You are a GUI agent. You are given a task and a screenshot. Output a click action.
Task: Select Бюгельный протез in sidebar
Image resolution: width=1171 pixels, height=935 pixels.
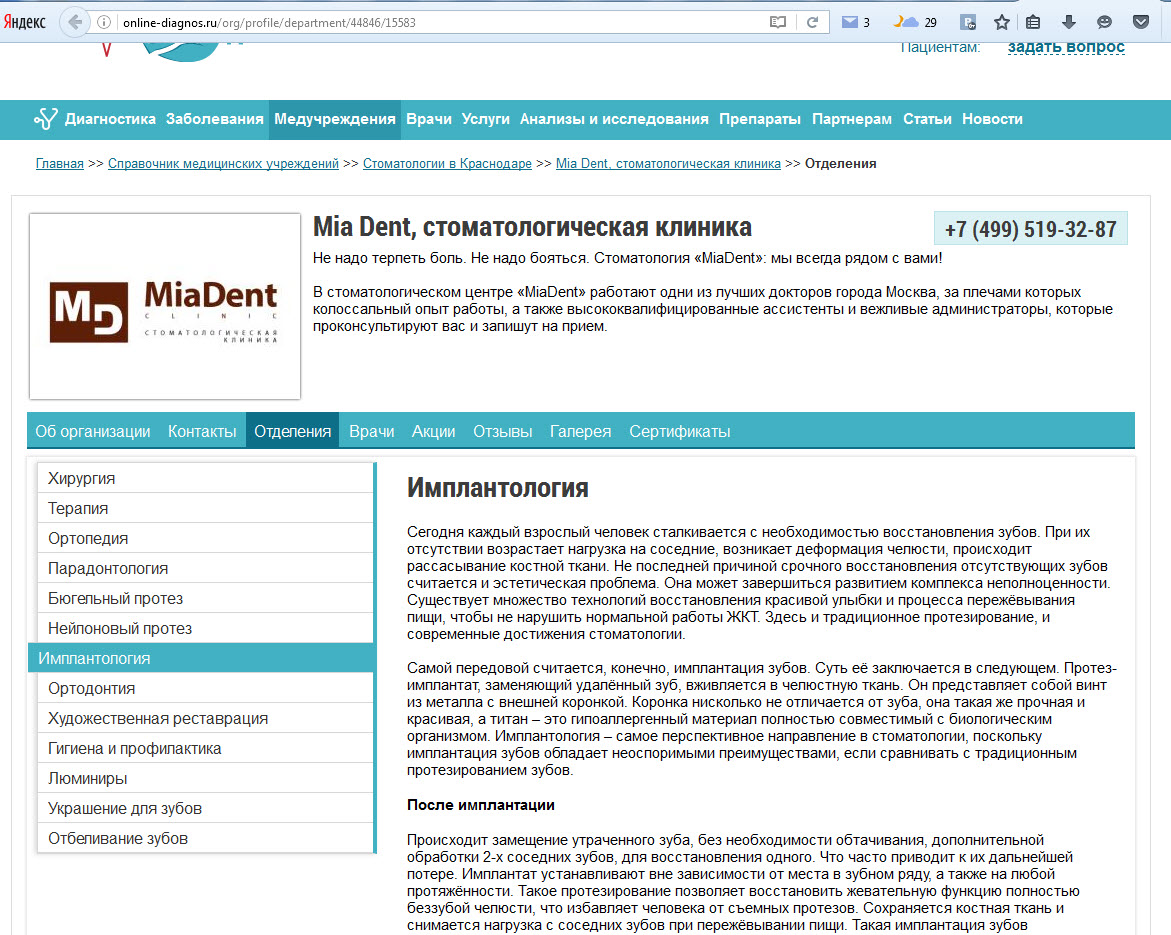click(205, 598)
